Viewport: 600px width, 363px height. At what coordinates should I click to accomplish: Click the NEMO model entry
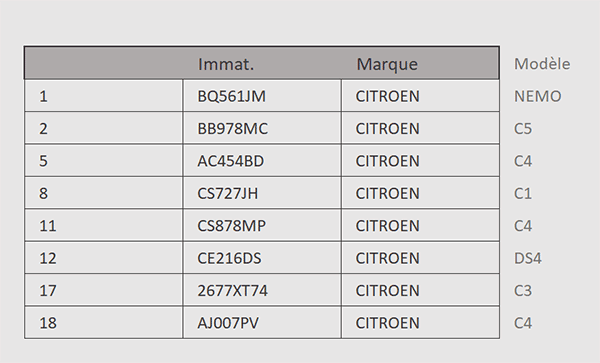tap(537, 96)
